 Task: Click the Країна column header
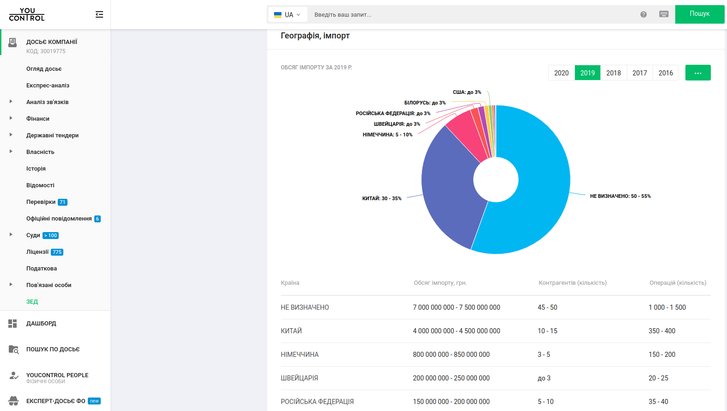pyautogui.click(x=290, y=283)
